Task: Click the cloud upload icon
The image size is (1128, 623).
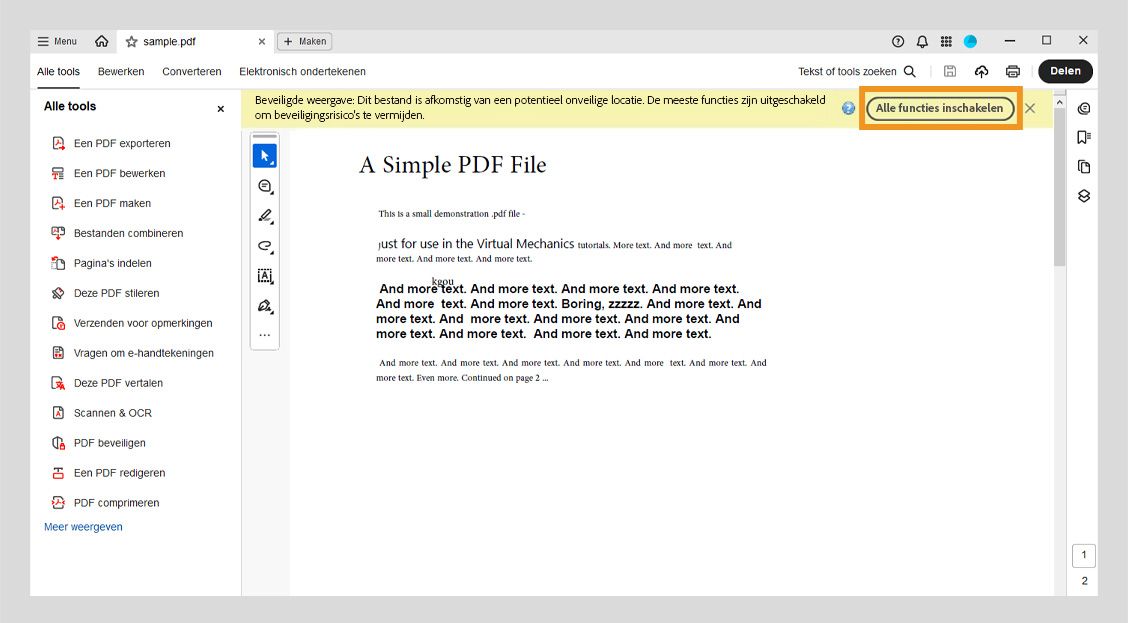Action: (981, 71)
